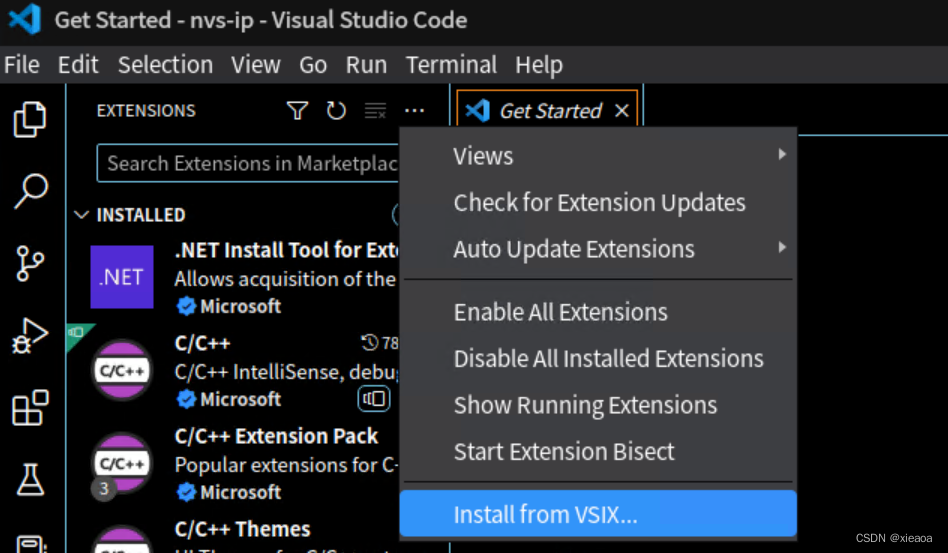Open the extensions more actions ellipsis
The height and width of the screenshot is (553, 948).
point(414,111)
